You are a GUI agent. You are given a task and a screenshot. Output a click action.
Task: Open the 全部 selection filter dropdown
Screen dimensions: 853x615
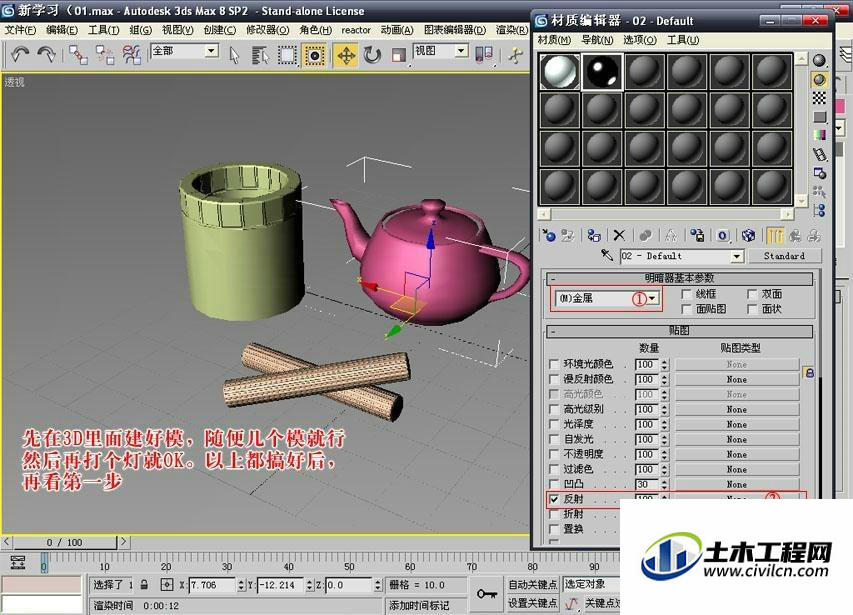click(x=212, y=51)
